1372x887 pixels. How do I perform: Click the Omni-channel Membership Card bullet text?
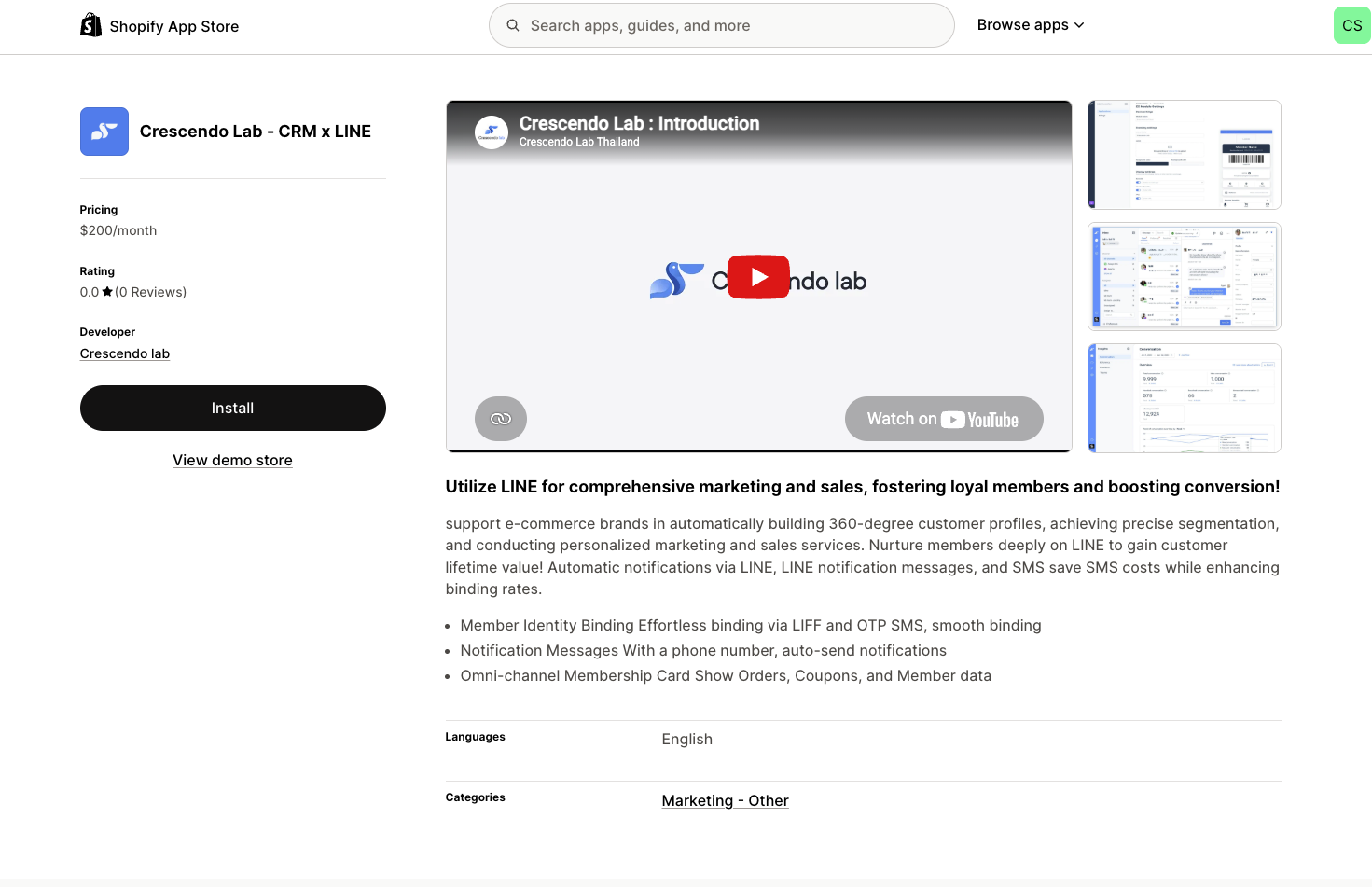[x=726, y=675]
